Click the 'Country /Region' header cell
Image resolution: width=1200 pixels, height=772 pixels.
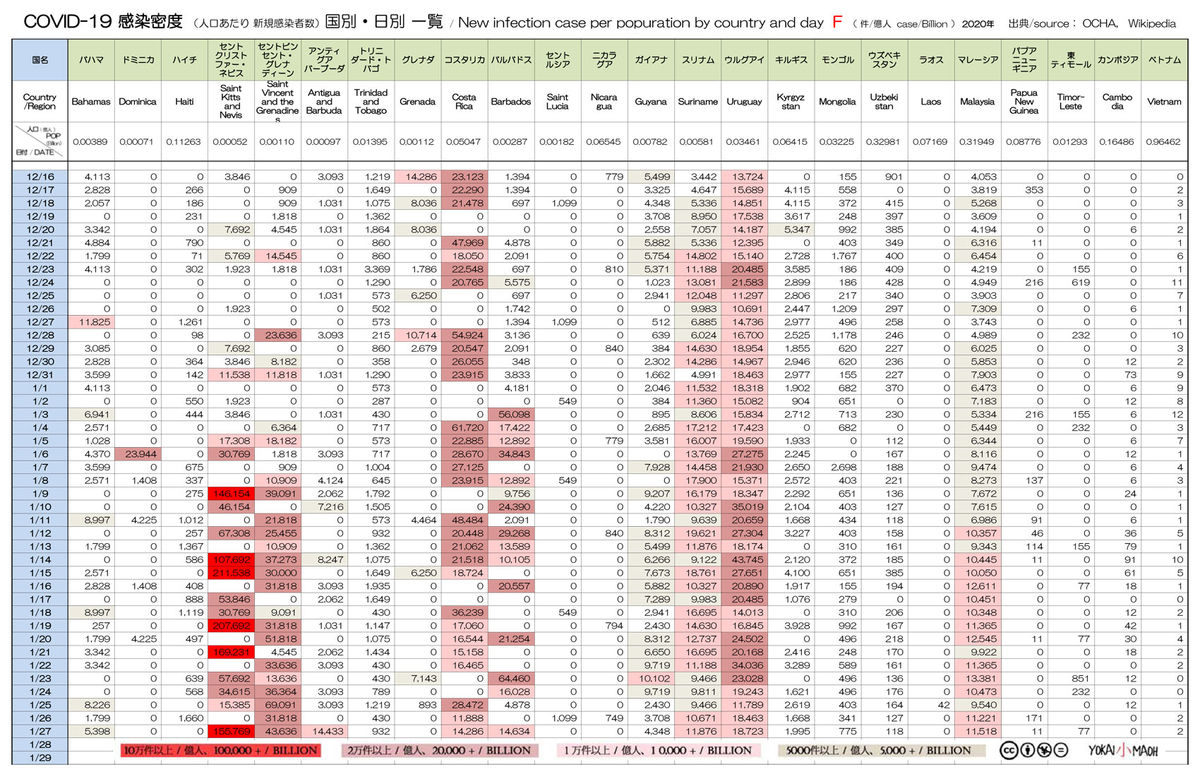[x=40, y=102]
